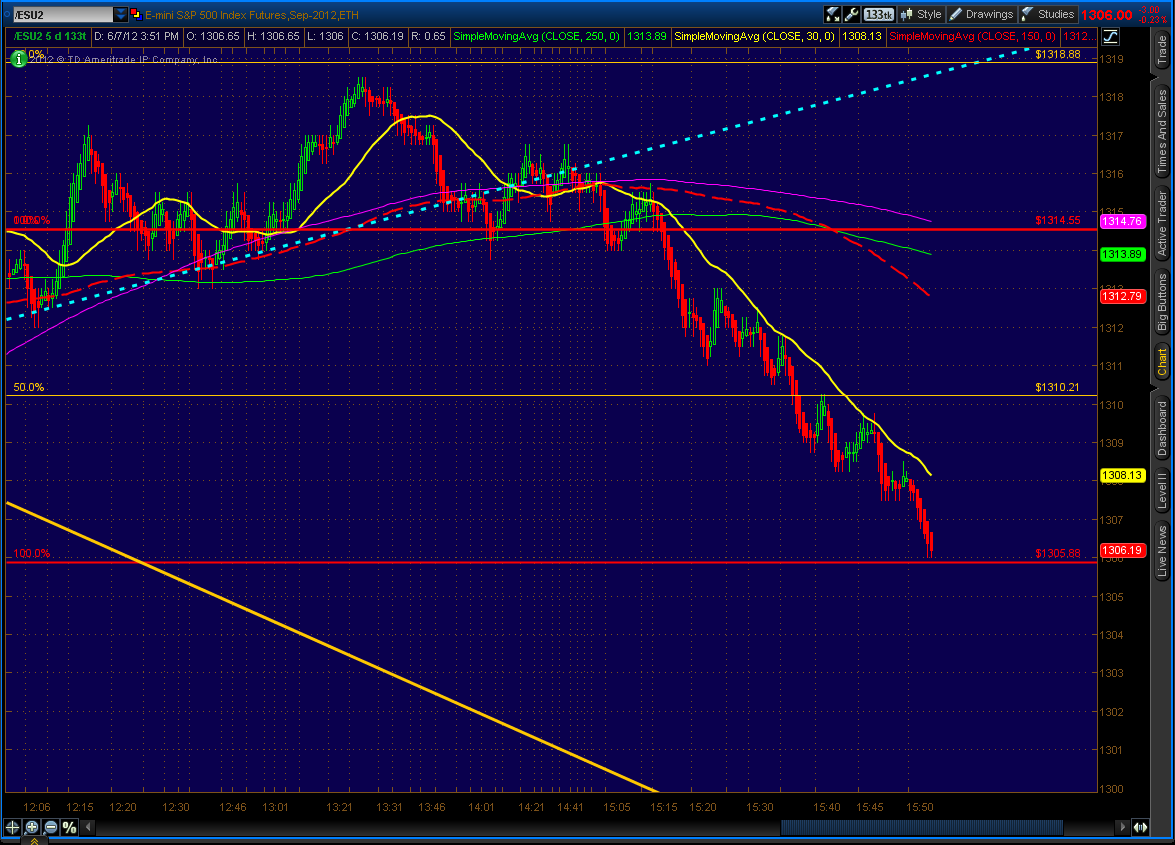Image resolution: width=1175 pixels, height=845 pixels.
Task: Click the 30 SMA value 1308.13 in header
Action: (x=862, y=36)
